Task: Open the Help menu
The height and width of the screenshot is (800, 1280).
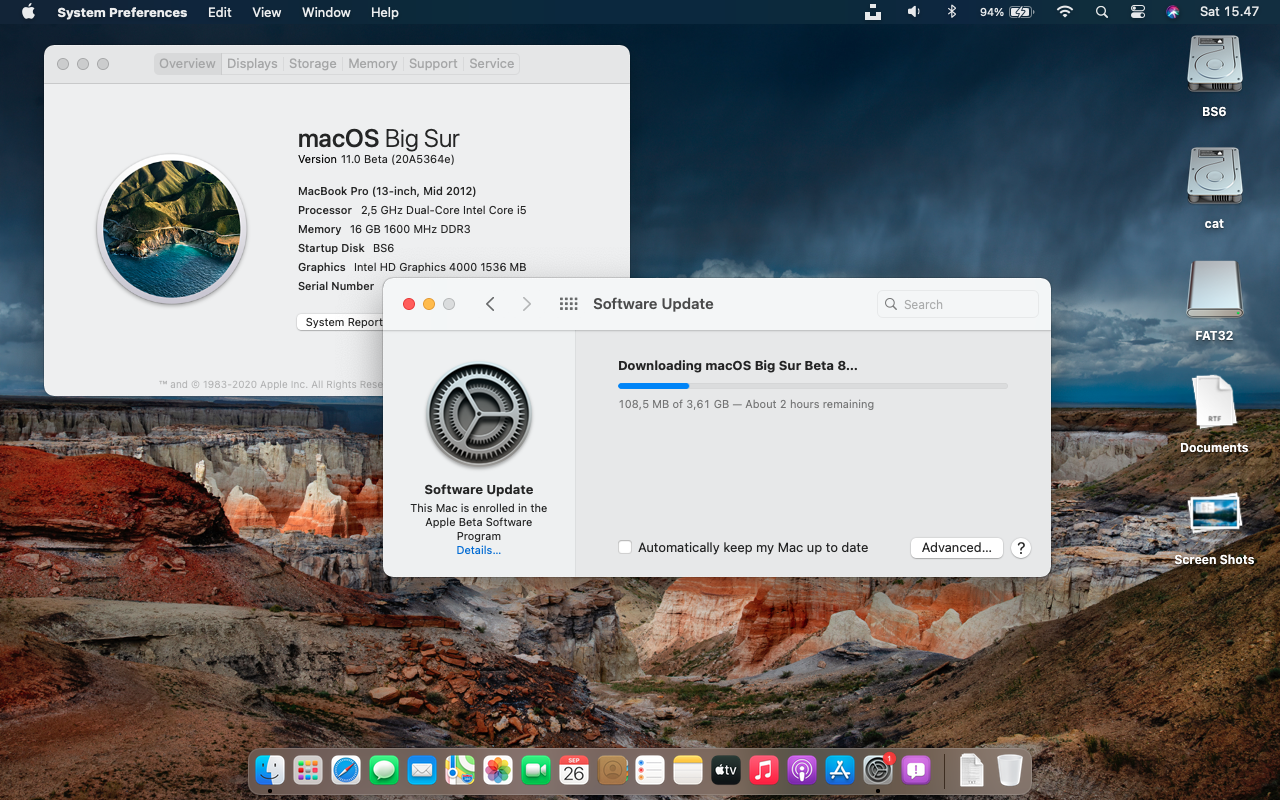Action: pos(385,12)
